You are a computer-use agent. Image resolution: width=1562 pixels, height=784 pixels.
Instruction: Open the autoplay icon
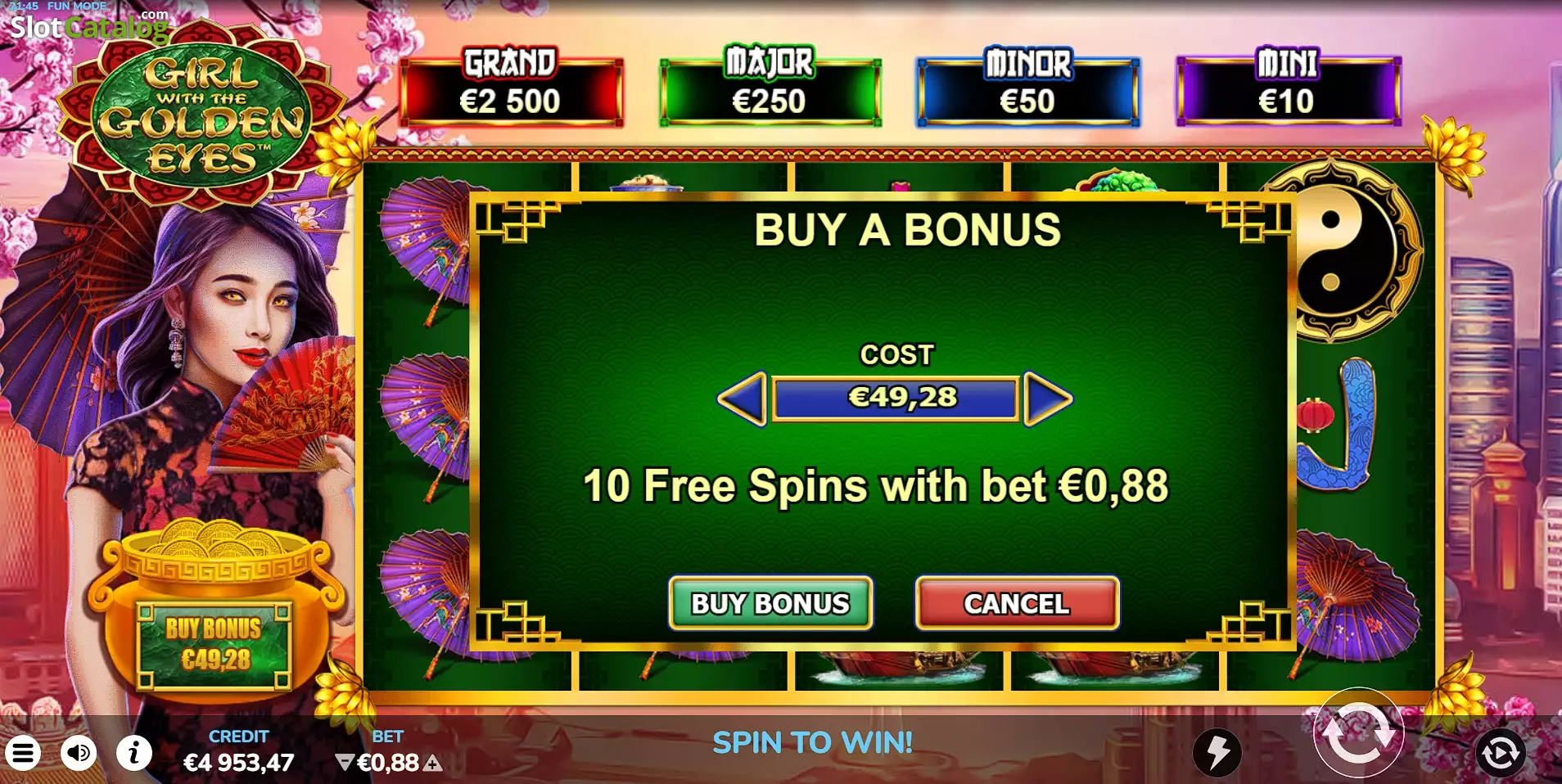pos(1501,752)
